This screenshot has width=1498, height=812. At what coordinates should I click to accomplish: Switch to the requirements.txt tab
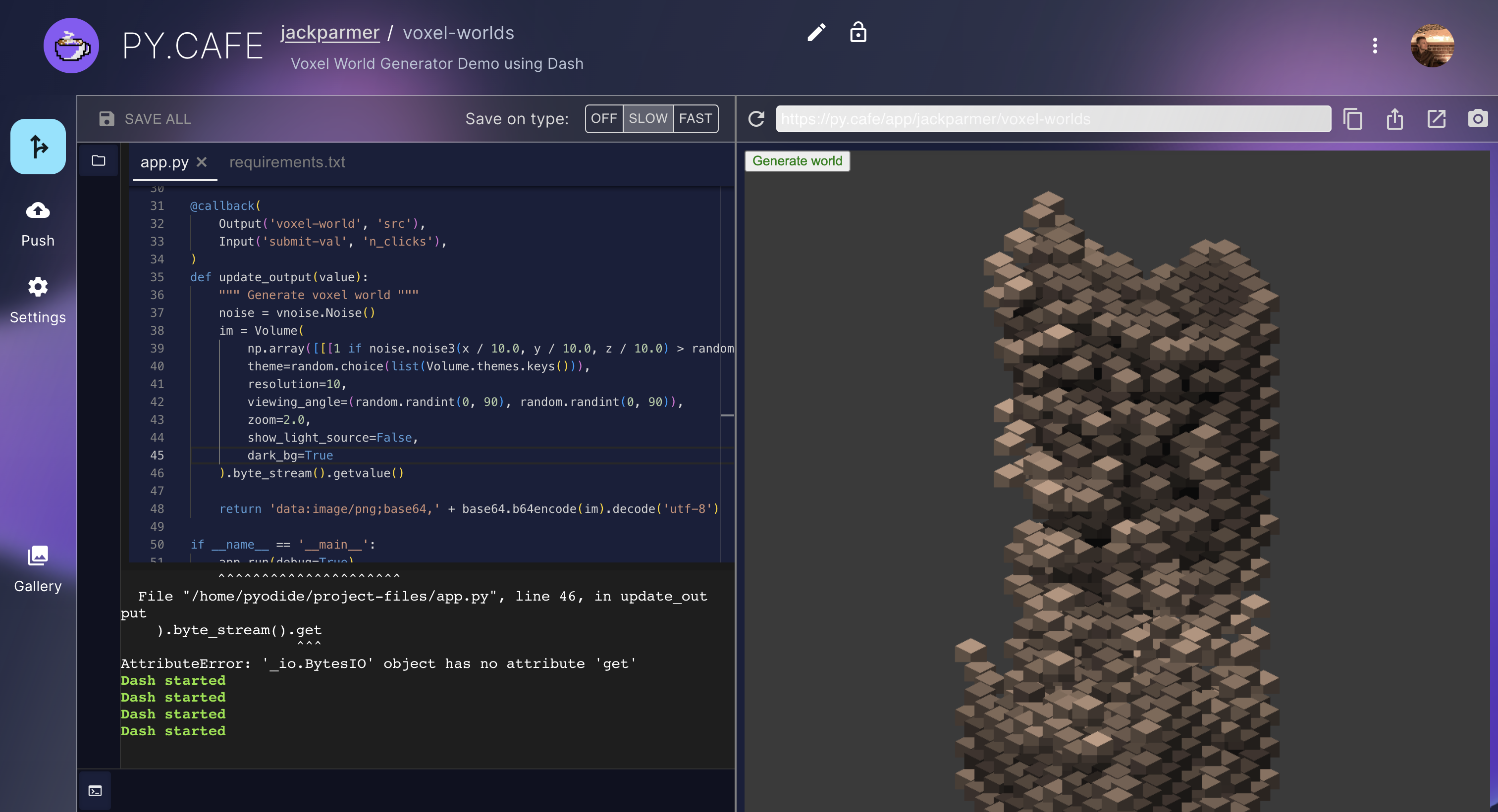(287, 162)
